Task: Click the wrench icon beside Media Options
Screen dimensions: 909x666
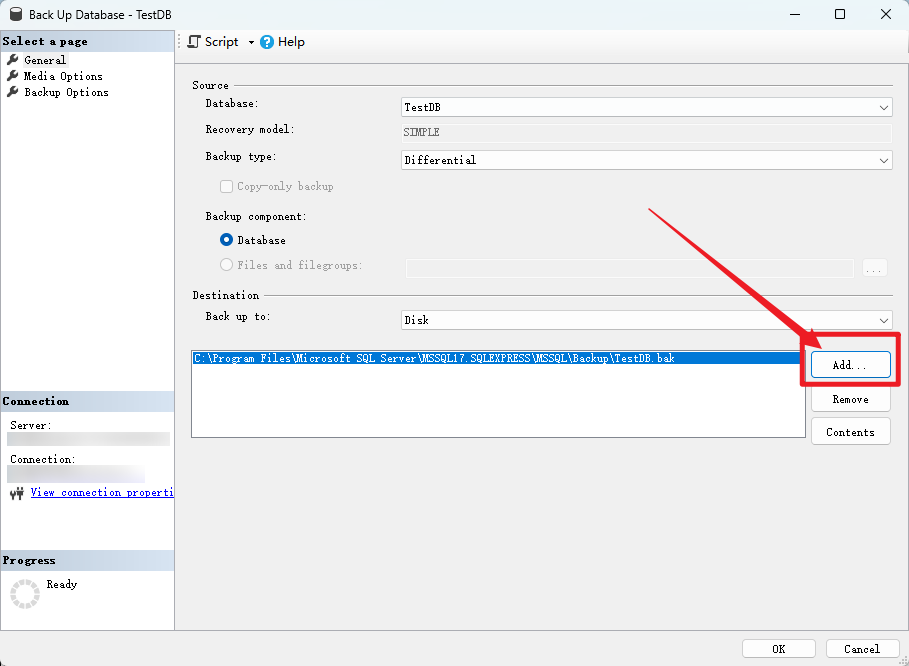Action: coord(13,76)
